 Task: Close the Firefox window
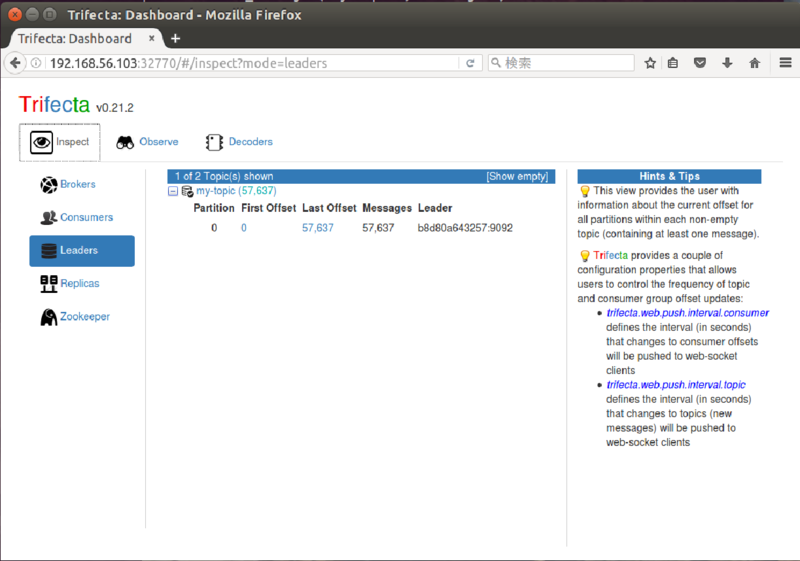15,15
